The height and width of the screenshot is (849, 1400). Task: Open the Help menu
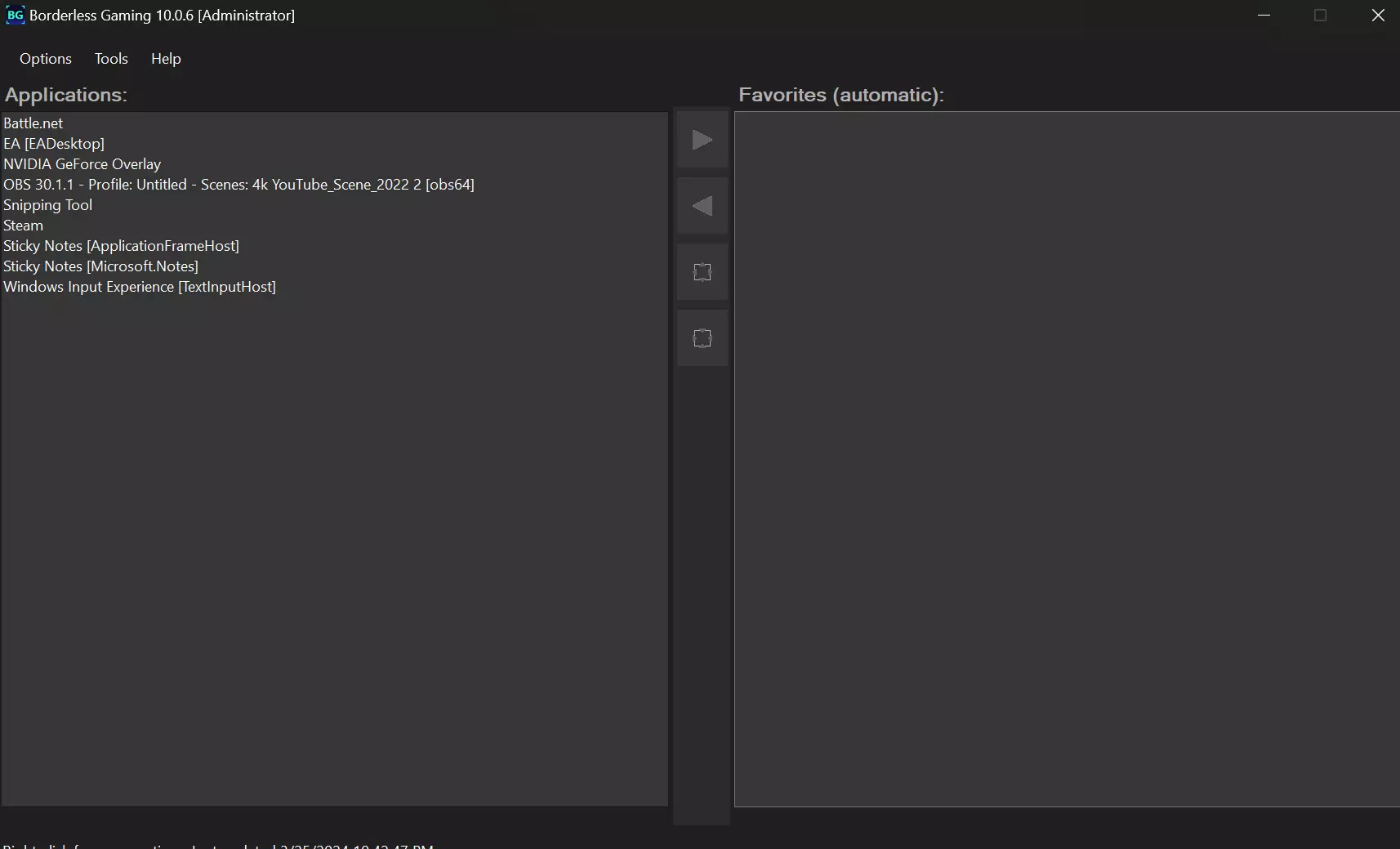coord(166,59)
